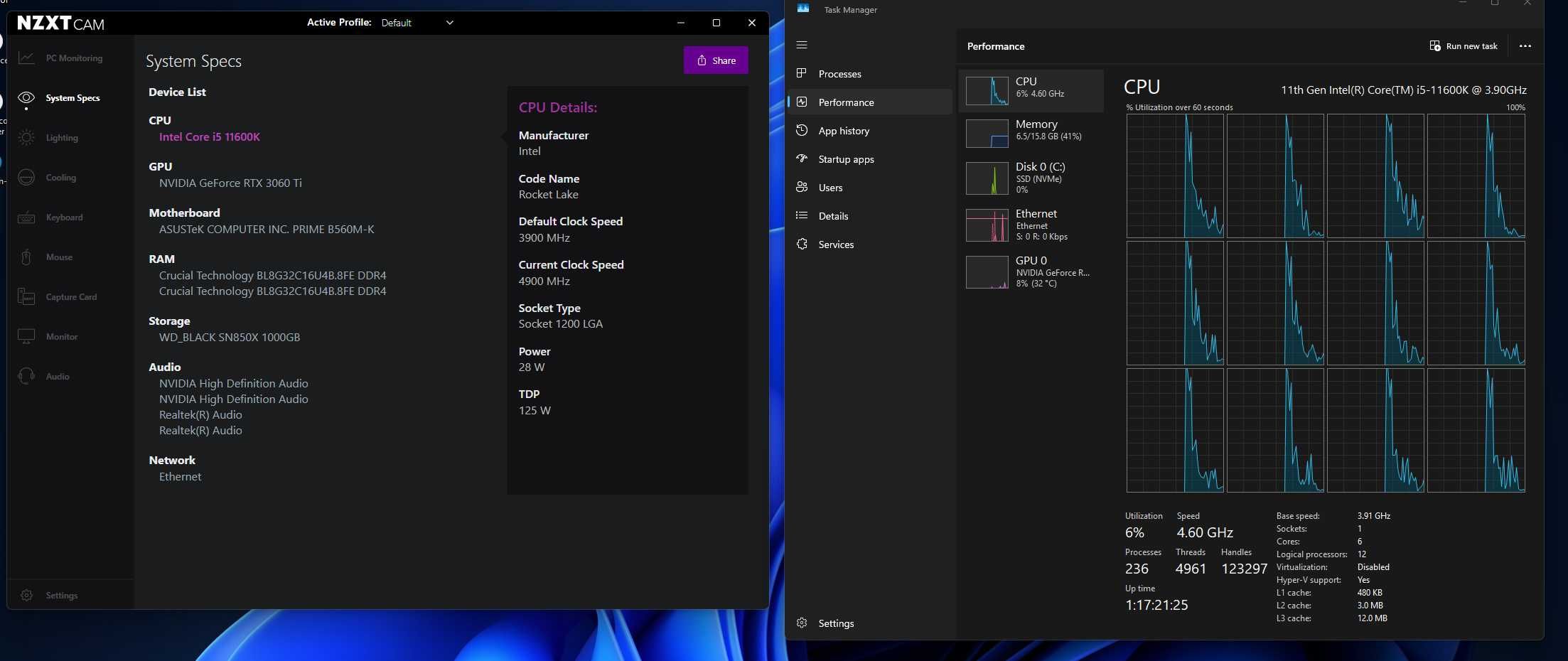The image size is (1568, 661).
Task: Click the Ethernet entry under Network
Action: (181, 477)
